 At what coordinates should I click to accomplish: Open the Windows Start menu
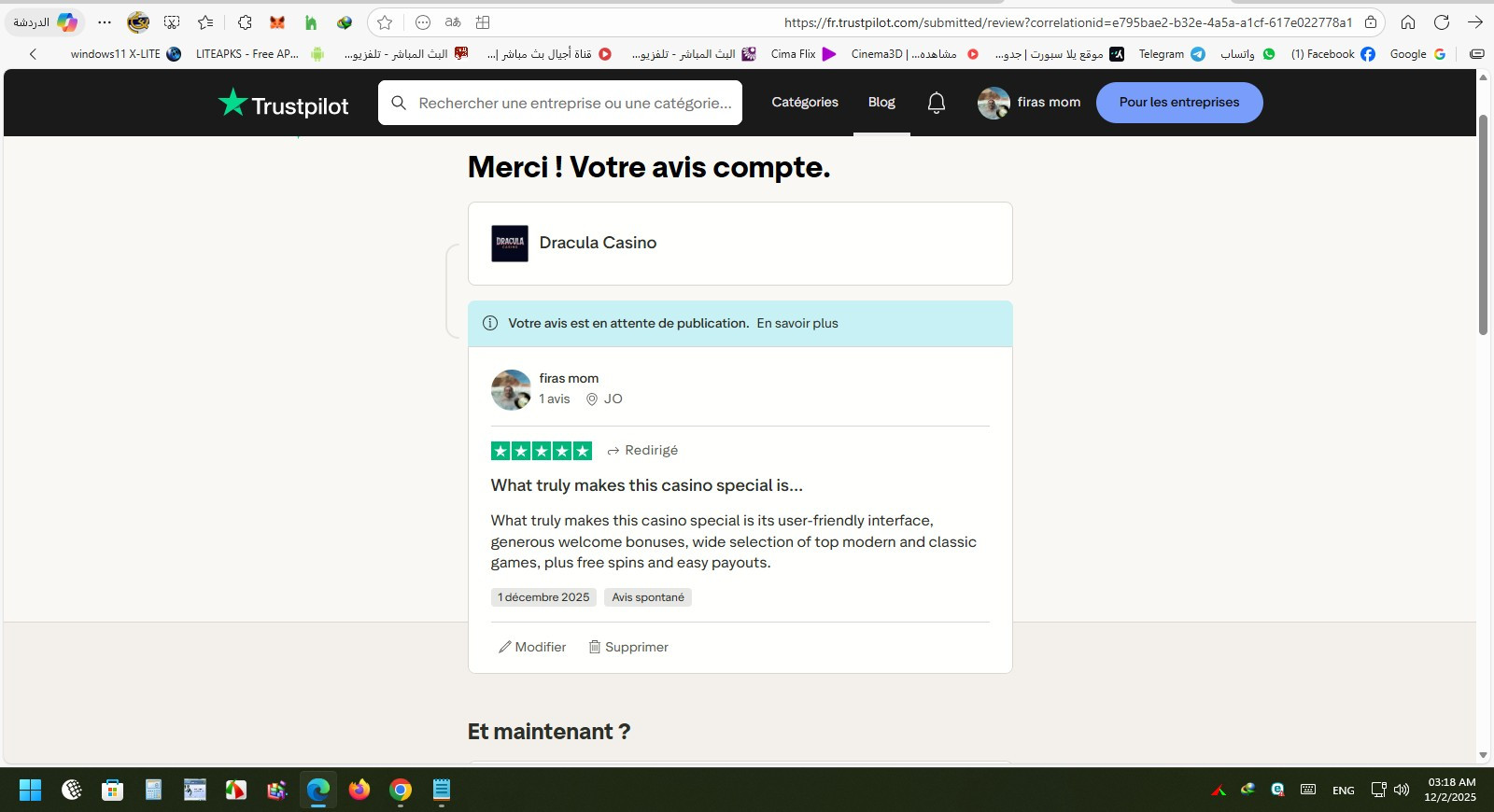[30, 790]
